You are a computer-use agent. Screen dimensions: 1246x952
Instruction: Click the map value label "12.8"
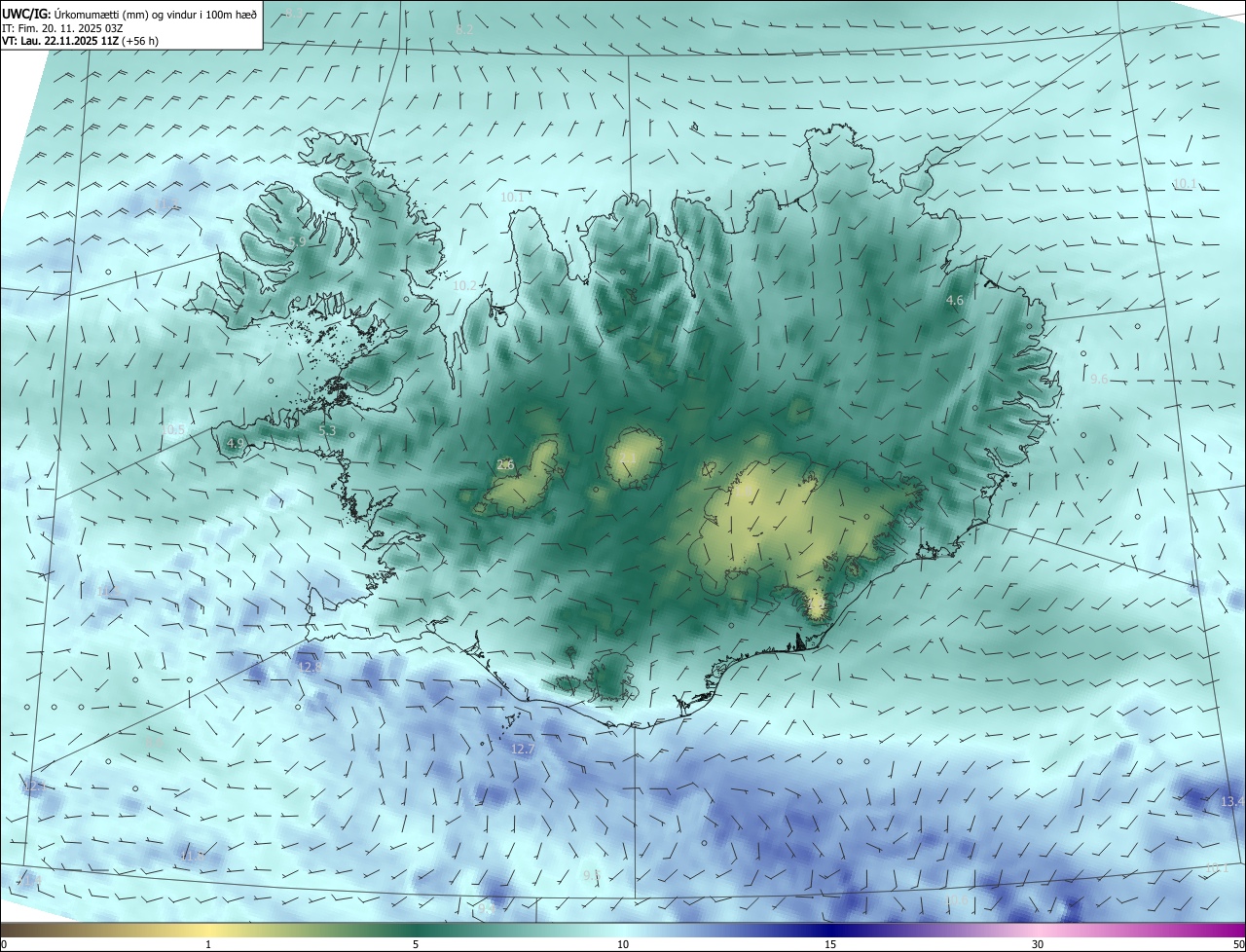click(x=310, y=668)
